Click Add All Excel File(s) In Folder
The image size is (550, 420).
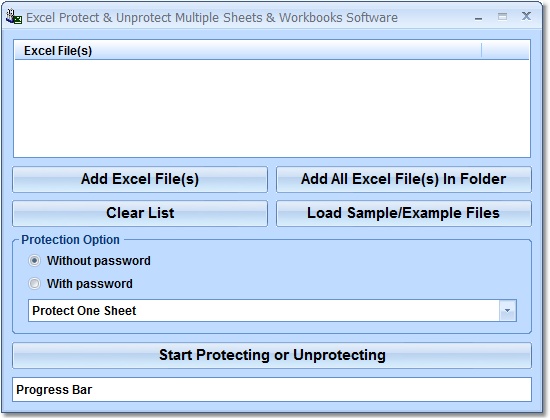(404, 179)
